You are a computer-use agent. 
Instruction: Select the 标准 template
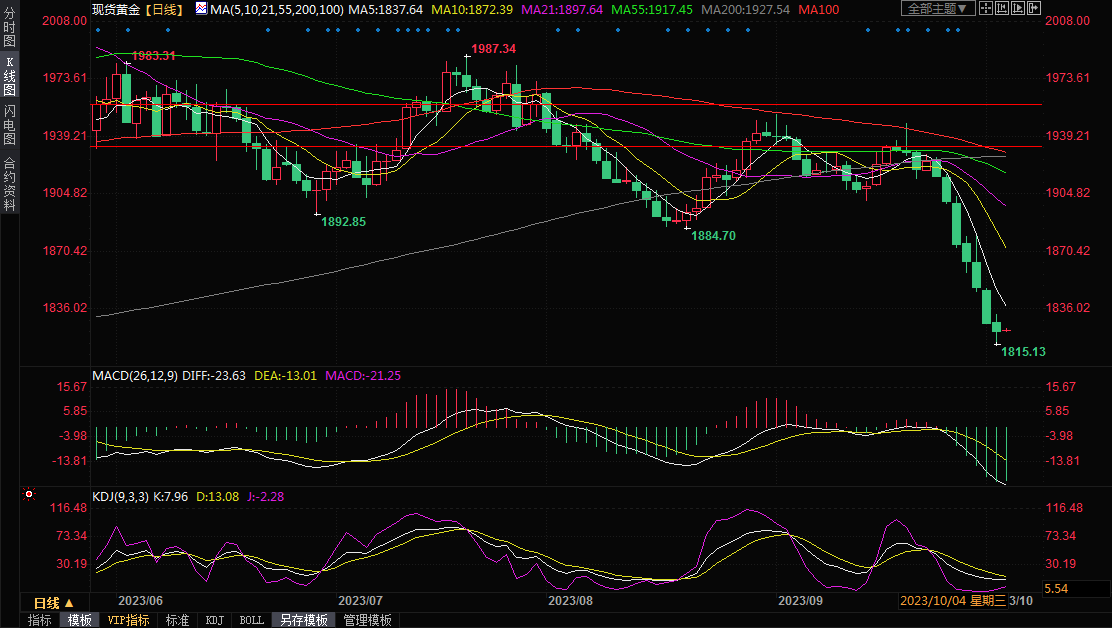[x=177, y=620]
